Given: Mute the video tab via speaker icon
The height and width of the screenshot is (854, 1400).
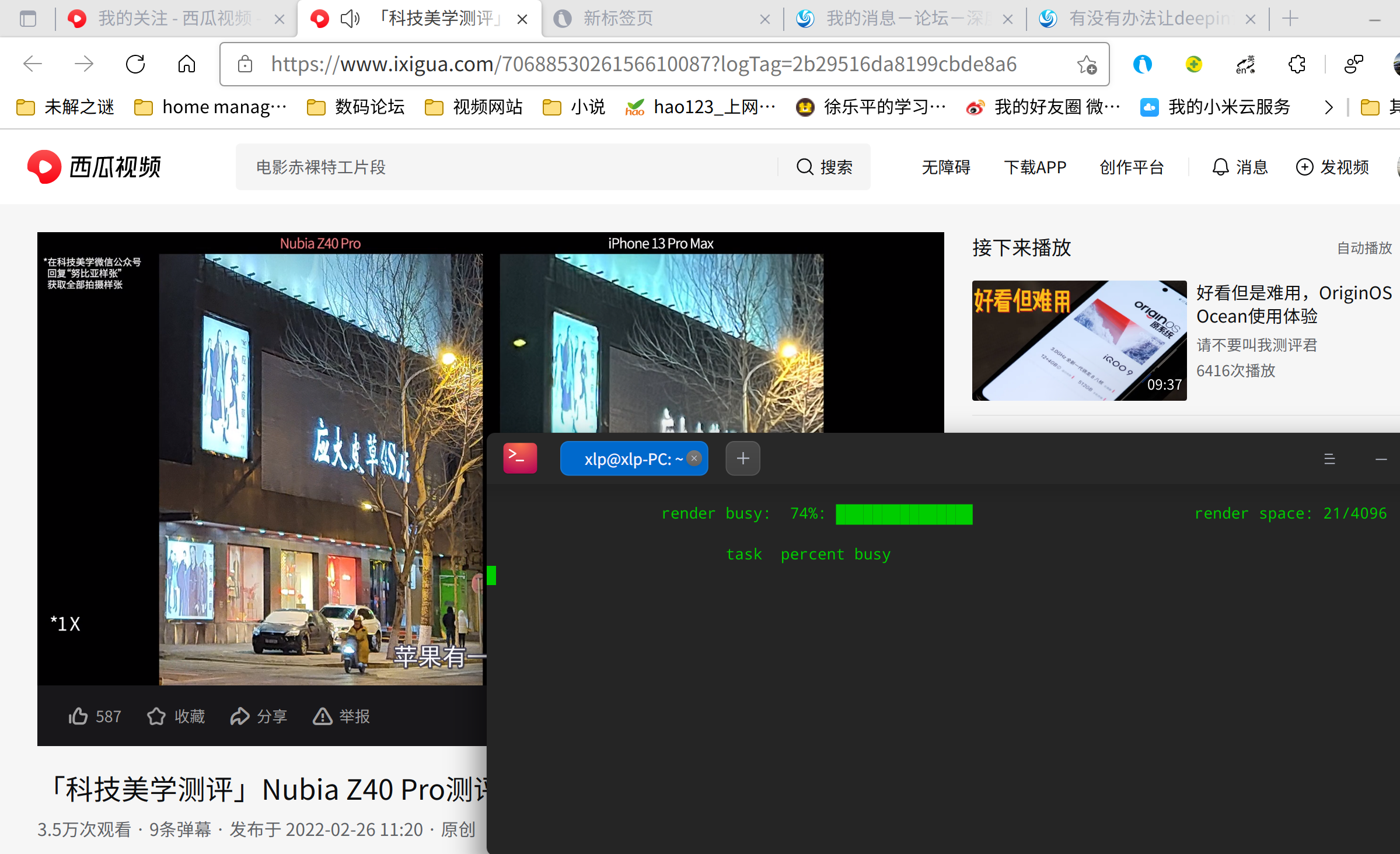Looking at the screenshot, I should 349,18.
